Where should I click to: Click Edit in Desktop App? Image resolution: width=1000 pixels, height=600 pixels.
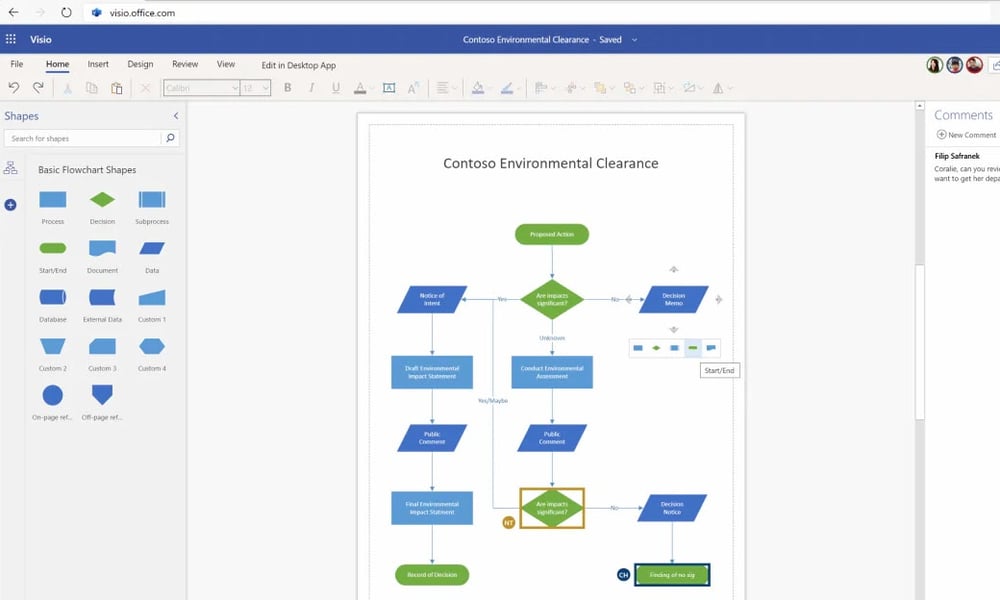point(298,65)
